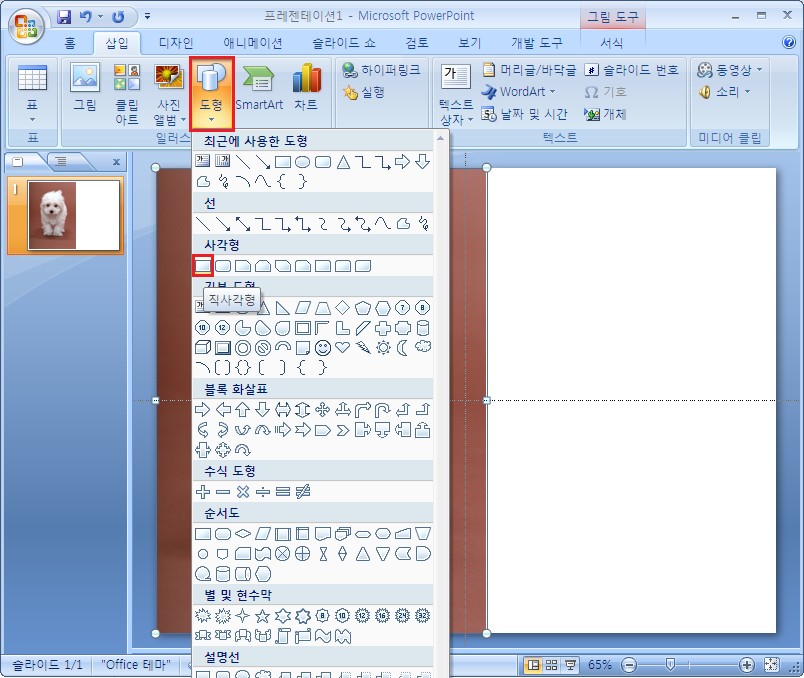Zoom out with the minus button

pyautogui.click(x=629, y=665)
